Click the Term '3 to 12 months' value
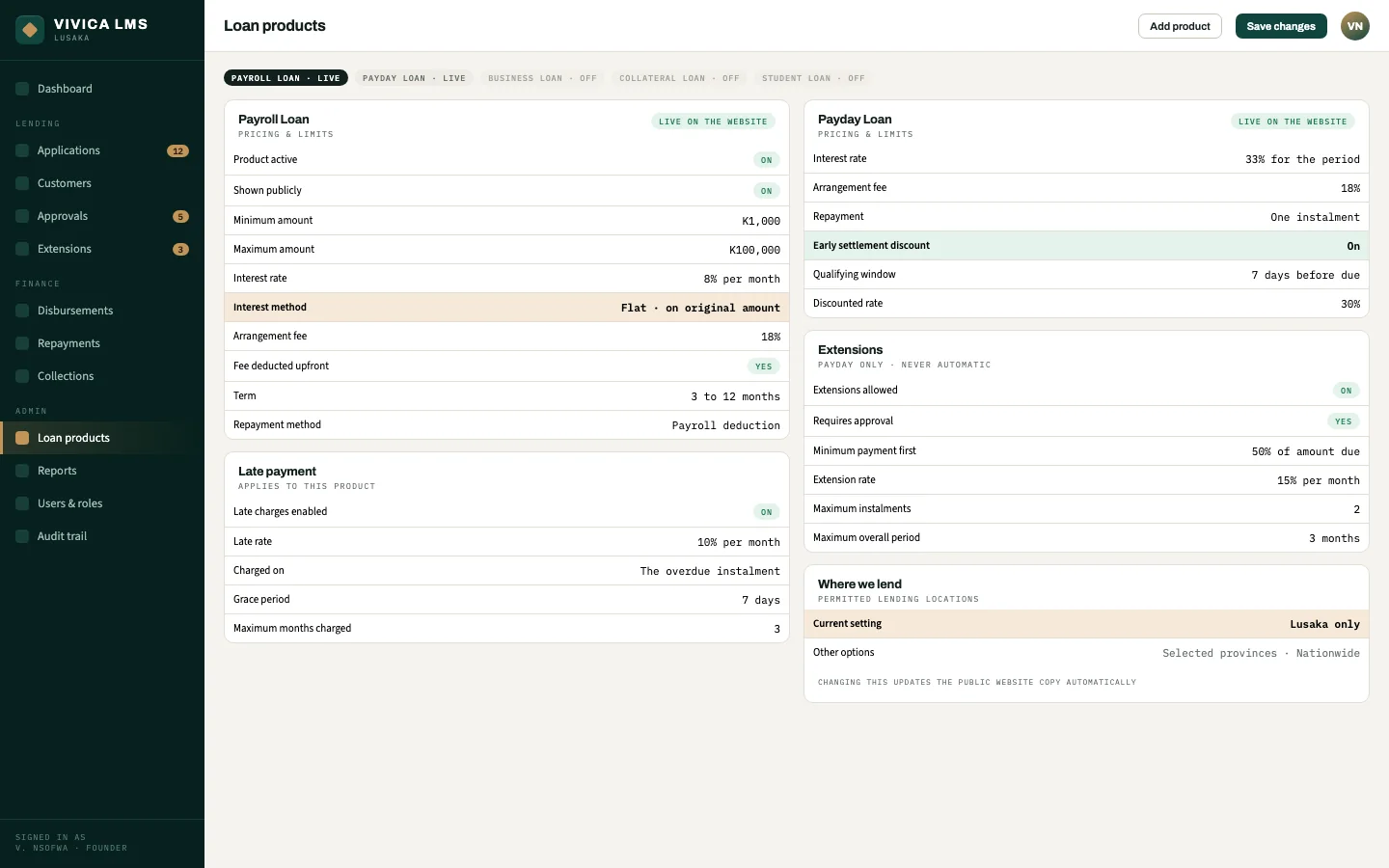The image size is (1389, 868). [735, 396]
